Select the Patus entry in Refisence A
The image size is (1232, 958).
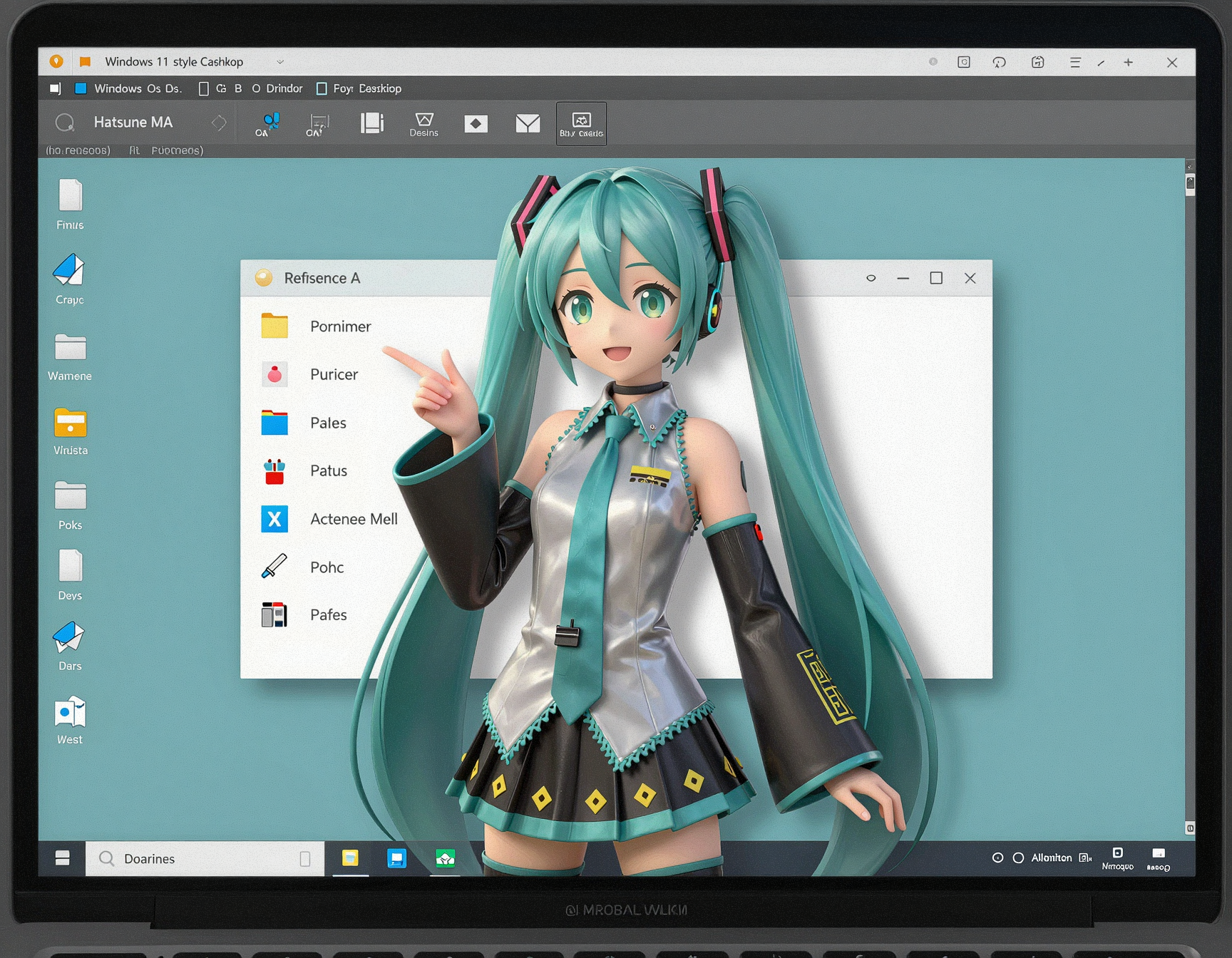point(304,470)
